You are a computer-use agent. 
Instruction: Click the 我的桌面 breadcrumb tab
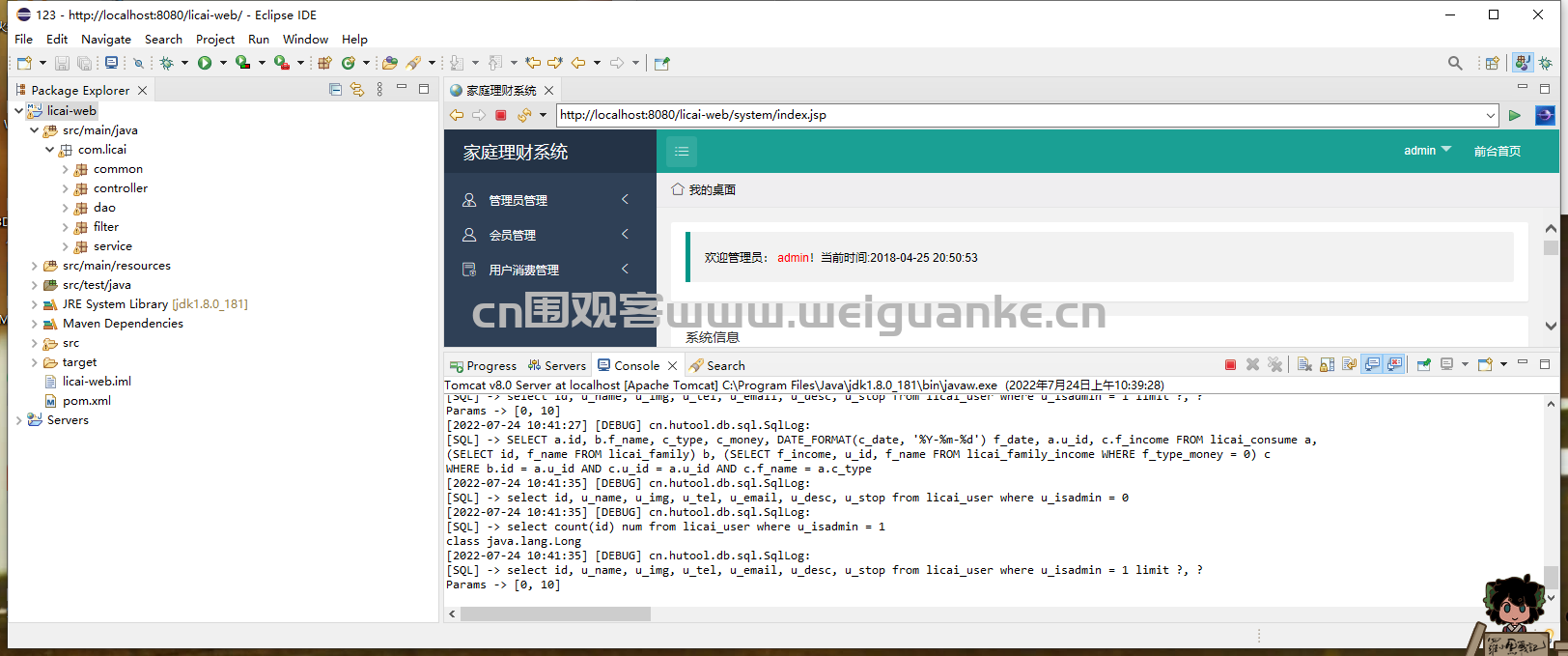[x=704, y=189]
